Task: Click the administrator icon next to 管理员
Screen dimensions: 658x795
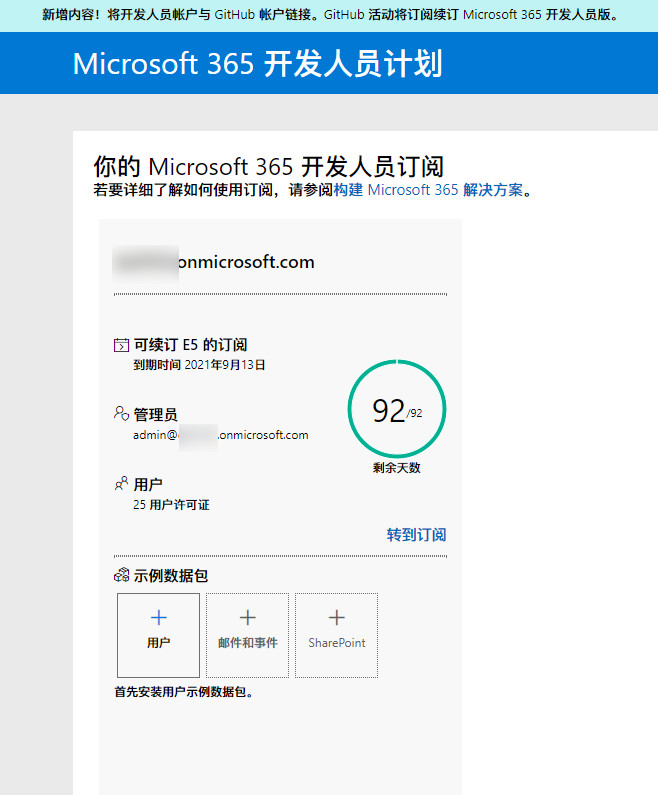Action: [121, 413]
